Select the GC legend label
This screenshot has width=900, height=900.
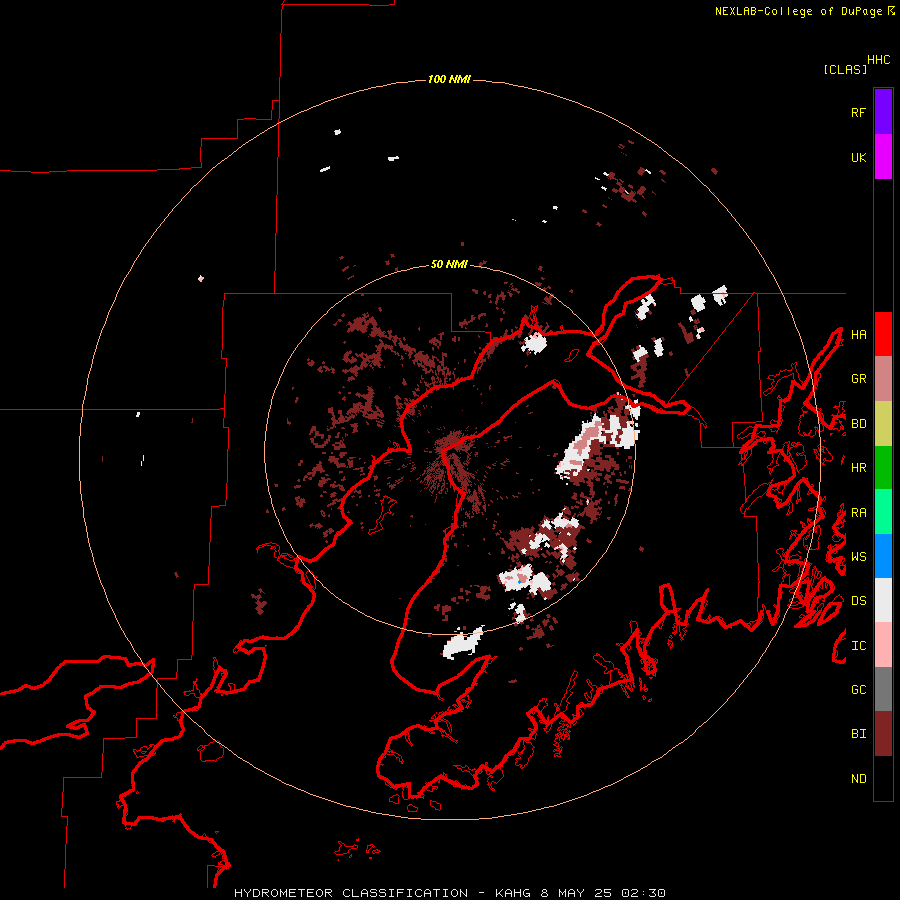(858, 690)
